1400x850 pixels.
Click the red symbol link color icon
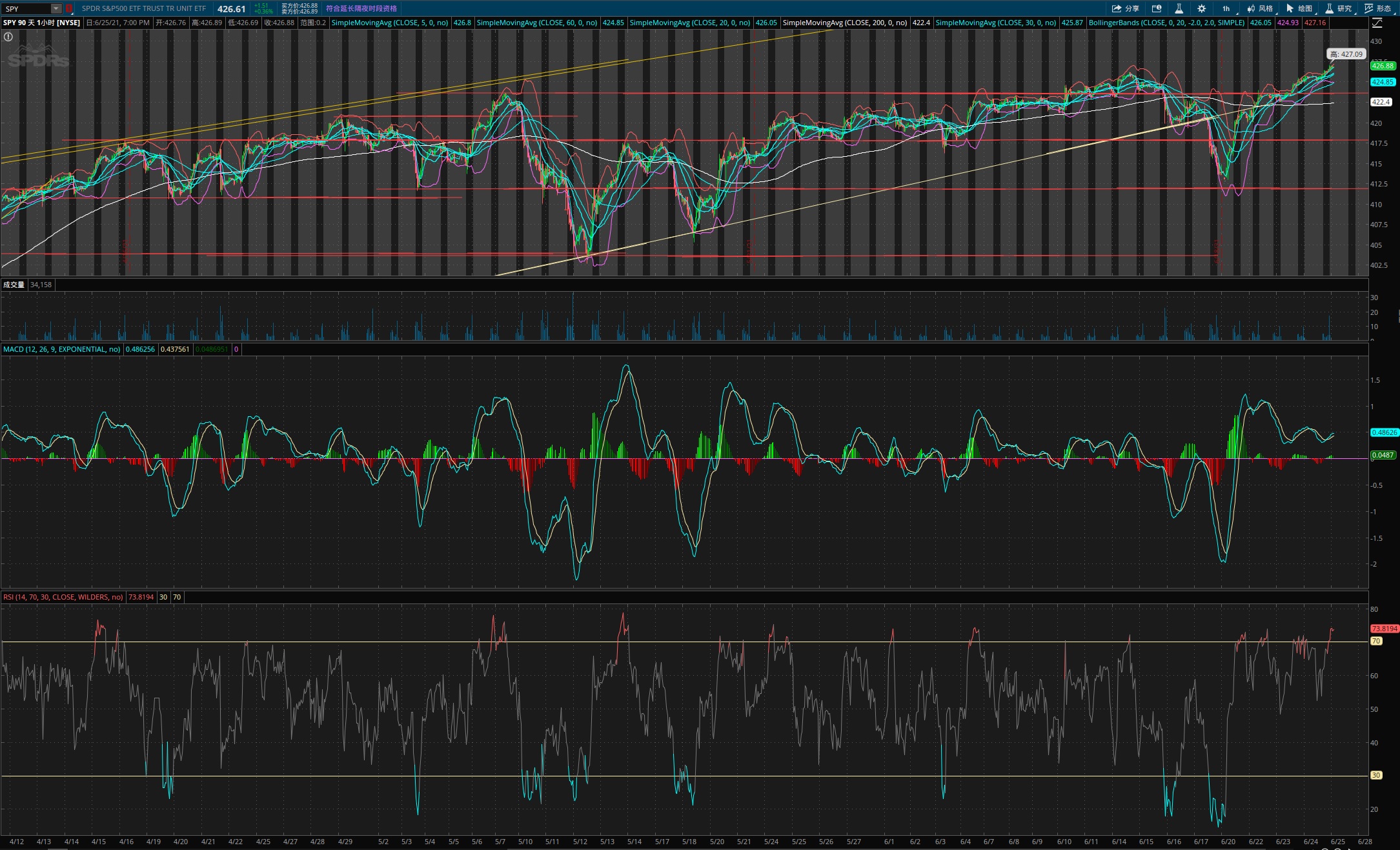click(69, 8)
